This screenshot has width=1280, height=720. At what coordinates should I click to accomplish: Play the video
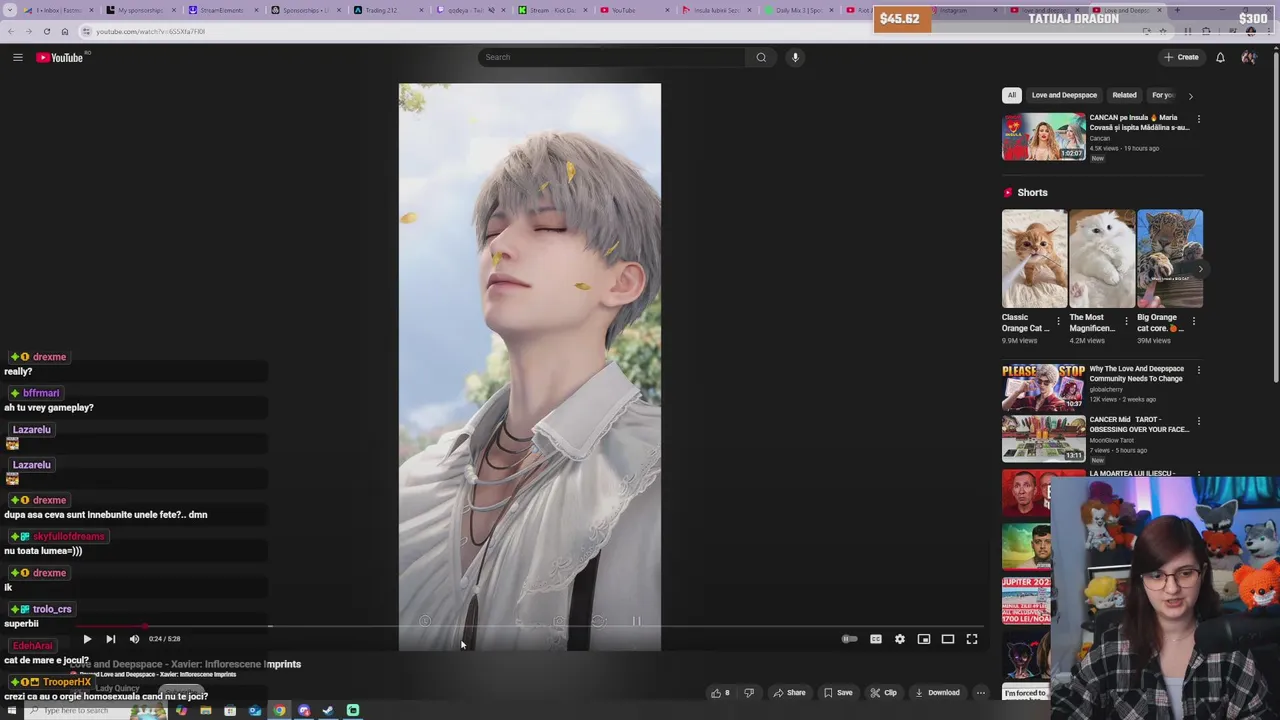tap(87, 639)
